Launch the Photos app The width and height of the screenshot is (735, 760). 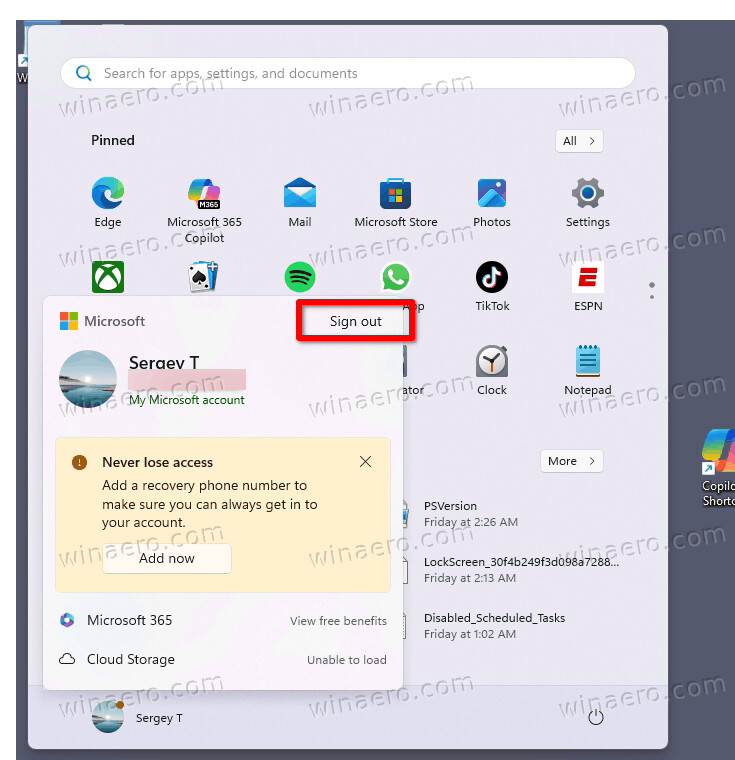[x=492, y=203]
